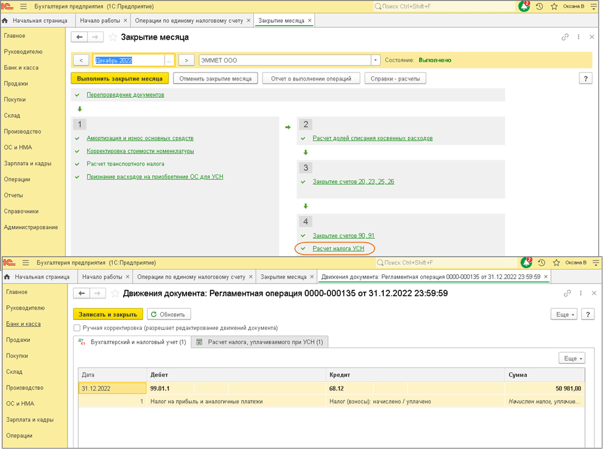Add Закрытие месяца page to favorites via star
The image size is (603, 450).
coord(112,37)
